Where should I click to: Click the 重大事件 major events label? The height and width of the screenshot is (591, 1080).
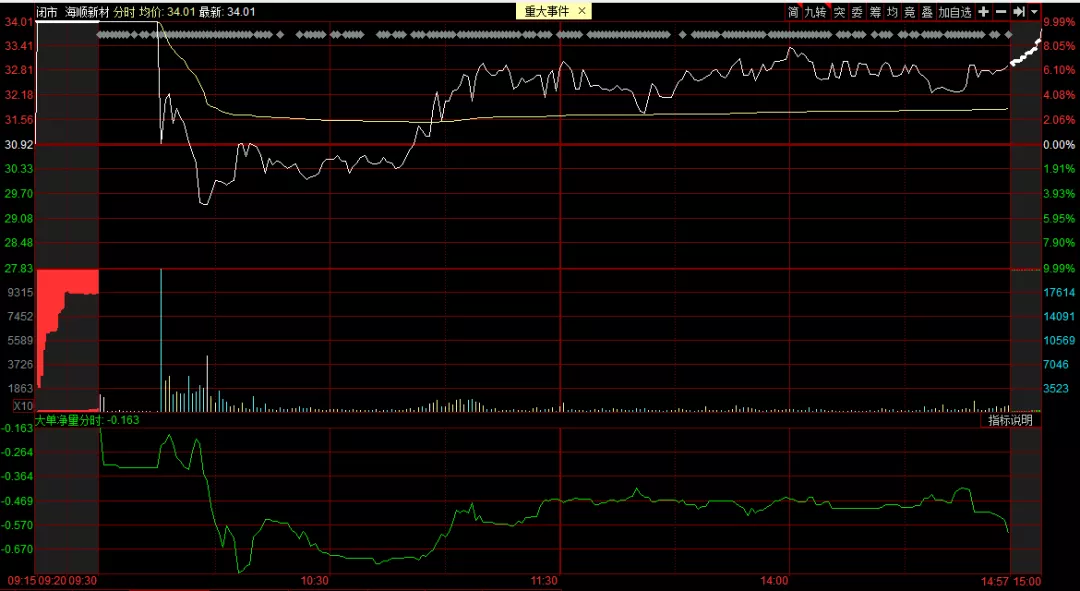pos(547,11)
